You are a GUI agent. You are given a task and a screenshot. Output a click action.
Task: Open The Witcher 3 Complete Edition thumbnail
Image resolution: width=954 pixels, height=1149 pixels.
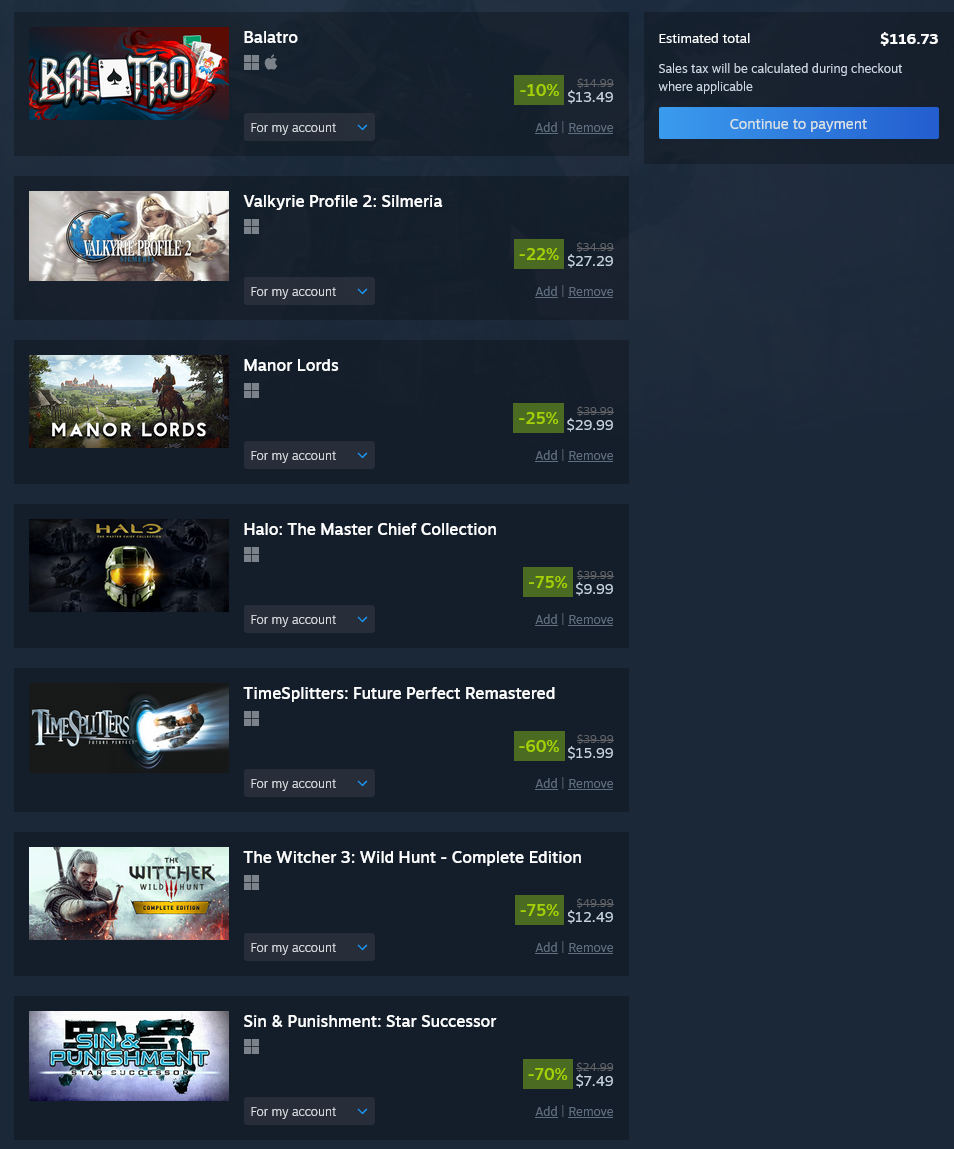(x=129, y=893)
